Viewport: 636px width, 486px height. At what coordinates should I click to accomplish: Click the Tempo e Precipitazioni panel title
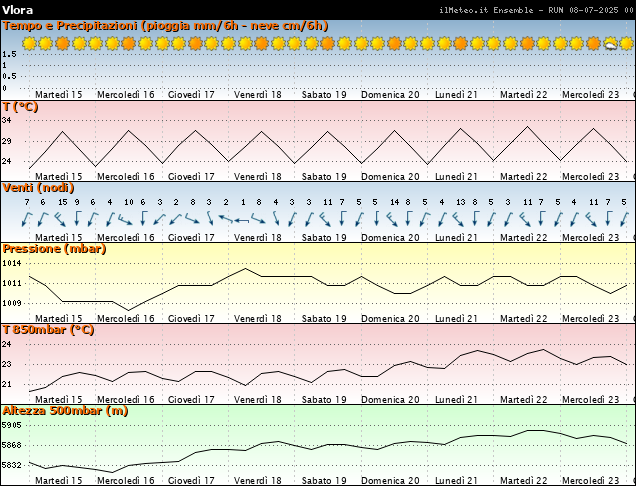[x=165, y=26]
